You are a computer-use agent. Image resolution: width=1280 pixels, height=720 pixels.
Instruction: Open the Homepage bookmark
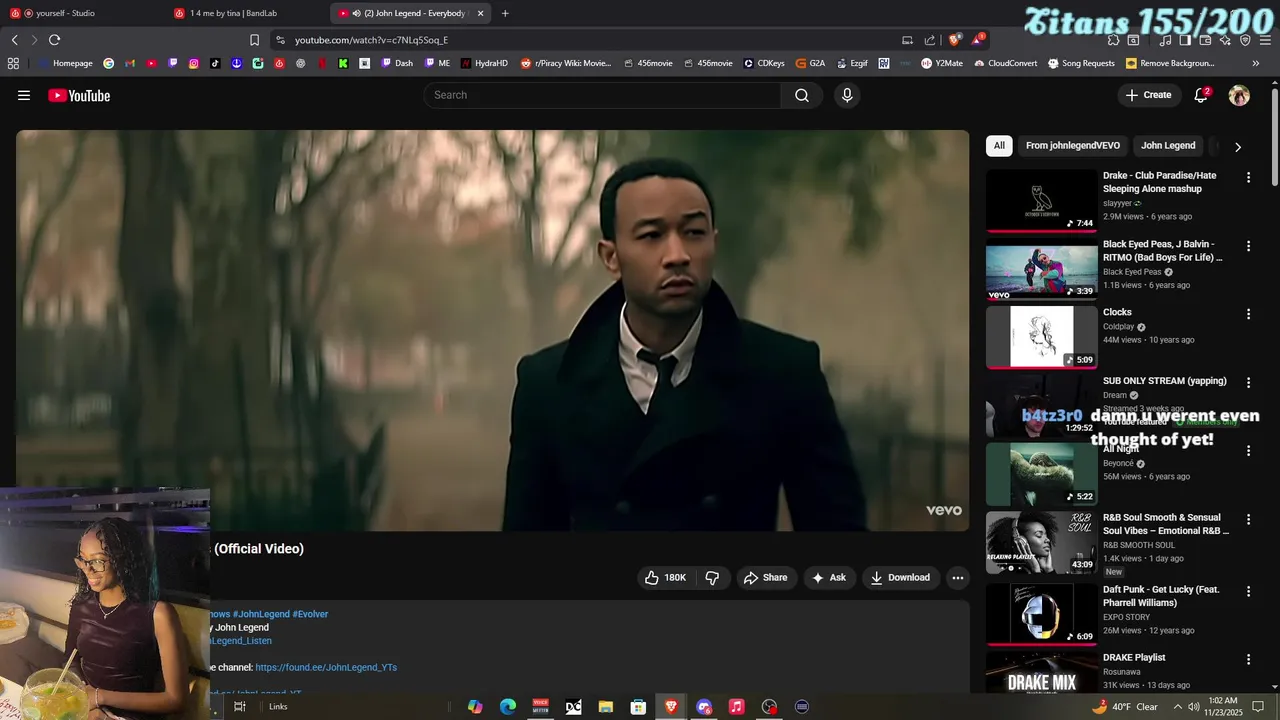point(65,63)
